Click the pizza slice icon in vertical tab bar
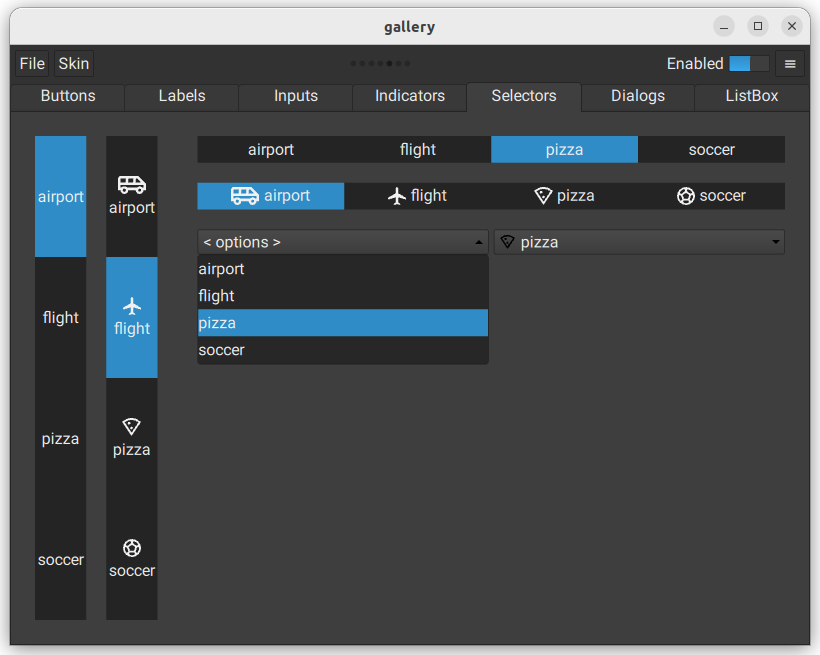The height and width of the screenshot is (655, 820). pyautogui.click(x=131, y=427)
